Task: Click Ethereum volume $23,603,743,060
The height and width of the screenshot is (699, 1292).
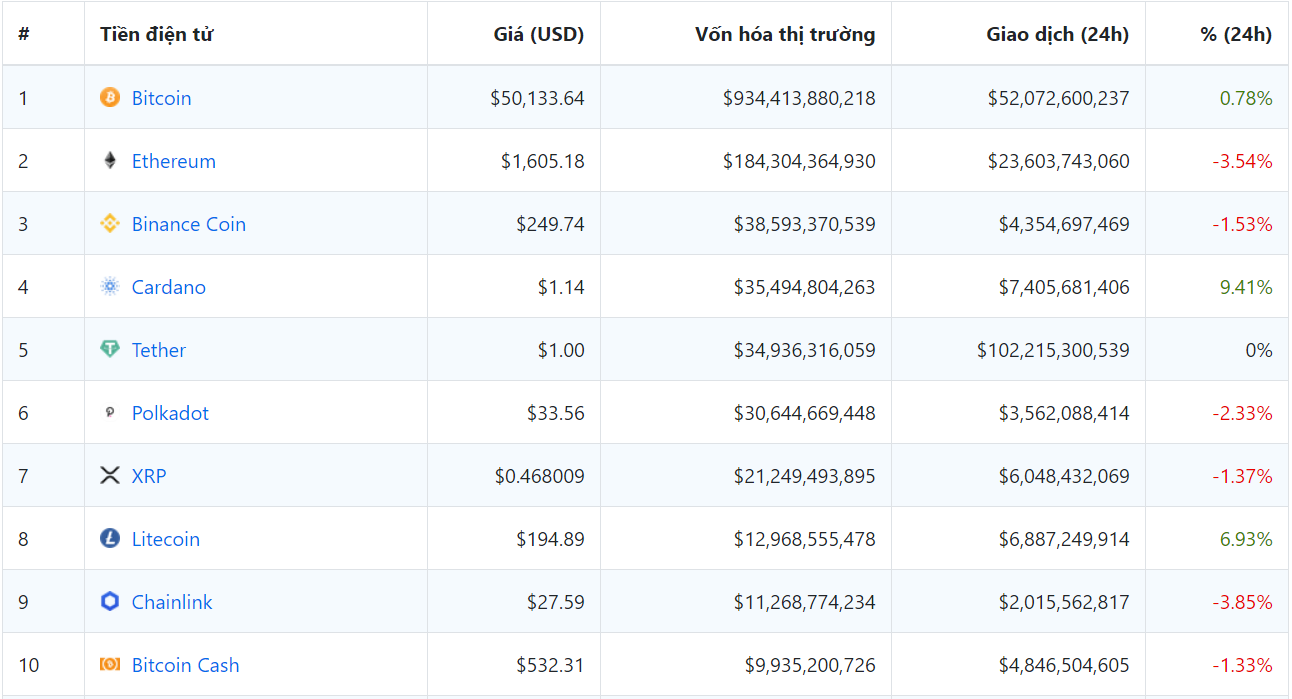Action: click(1059, 161)
